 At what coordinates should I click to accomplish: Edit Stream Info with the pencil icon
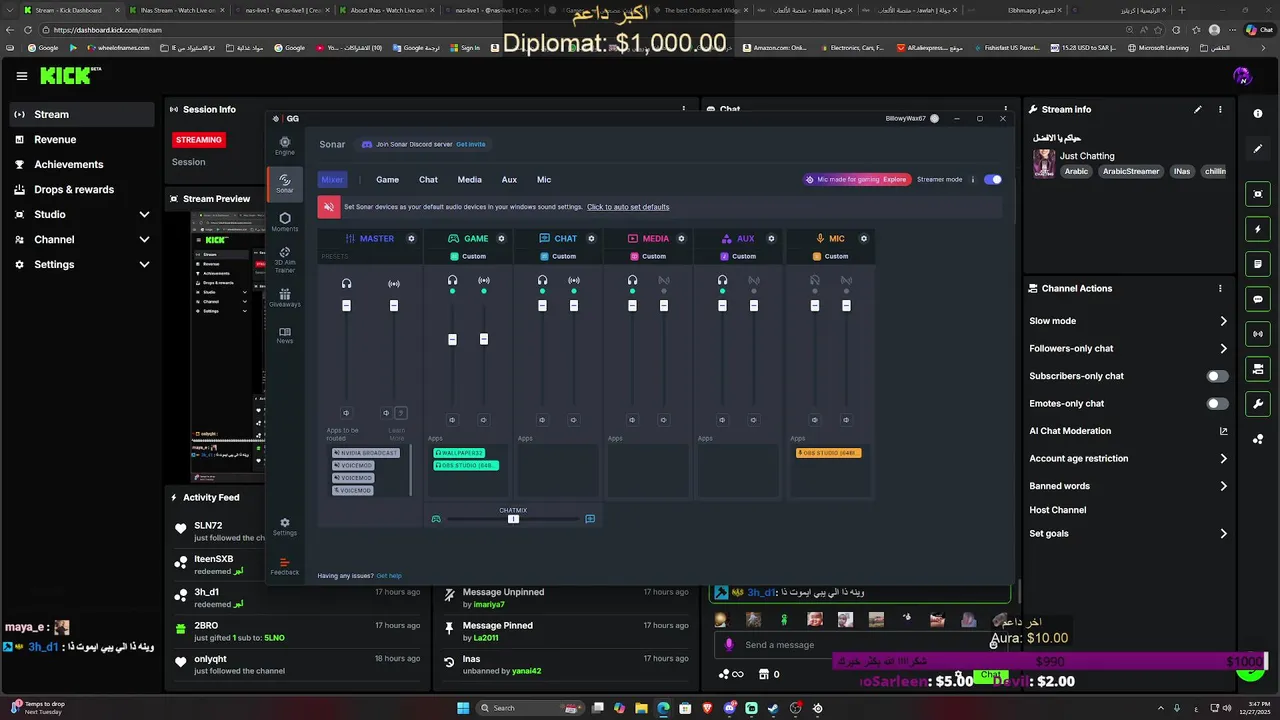click(1198, 109)
